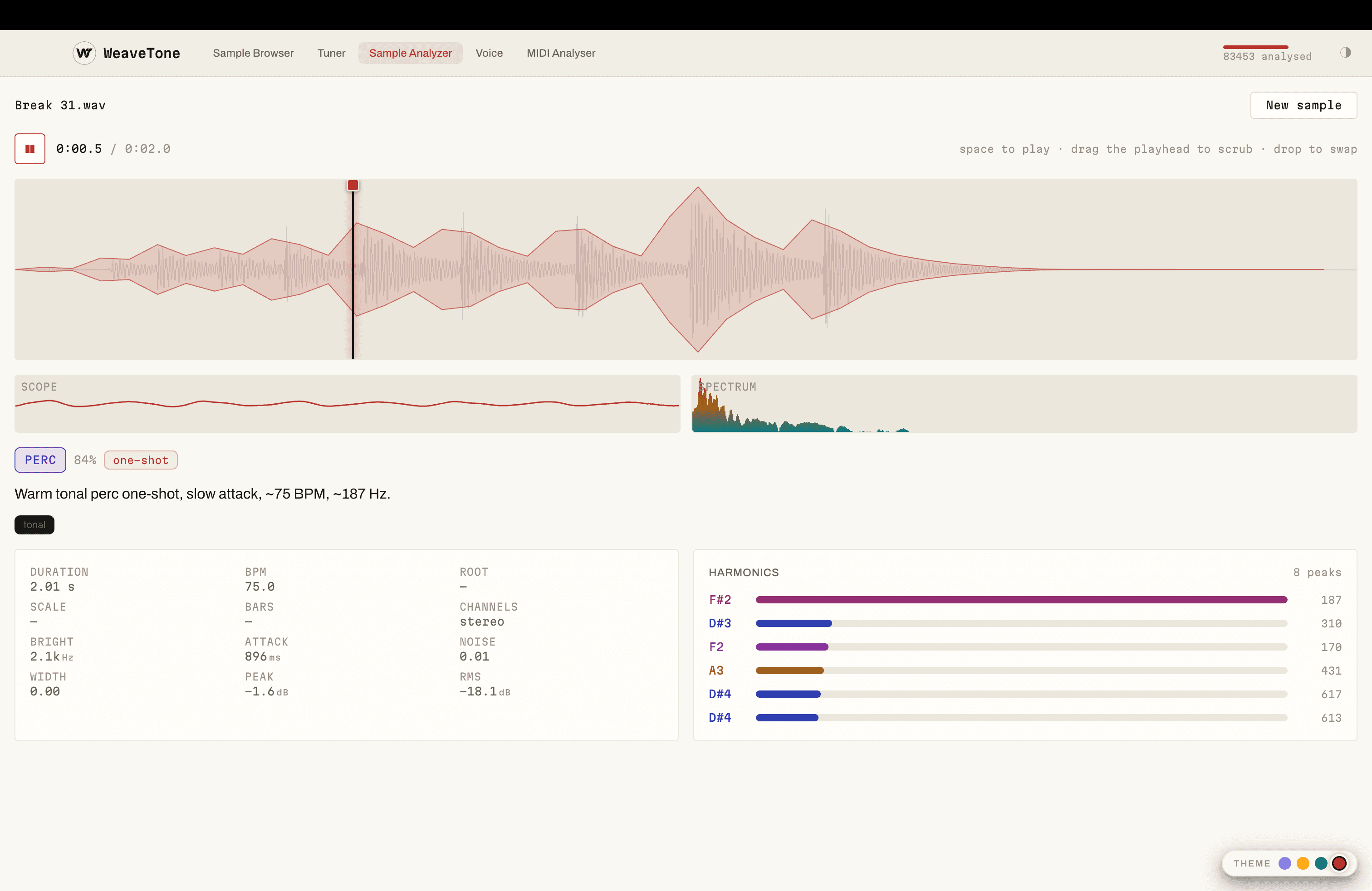Click the attack value '896 ms'

262,656
